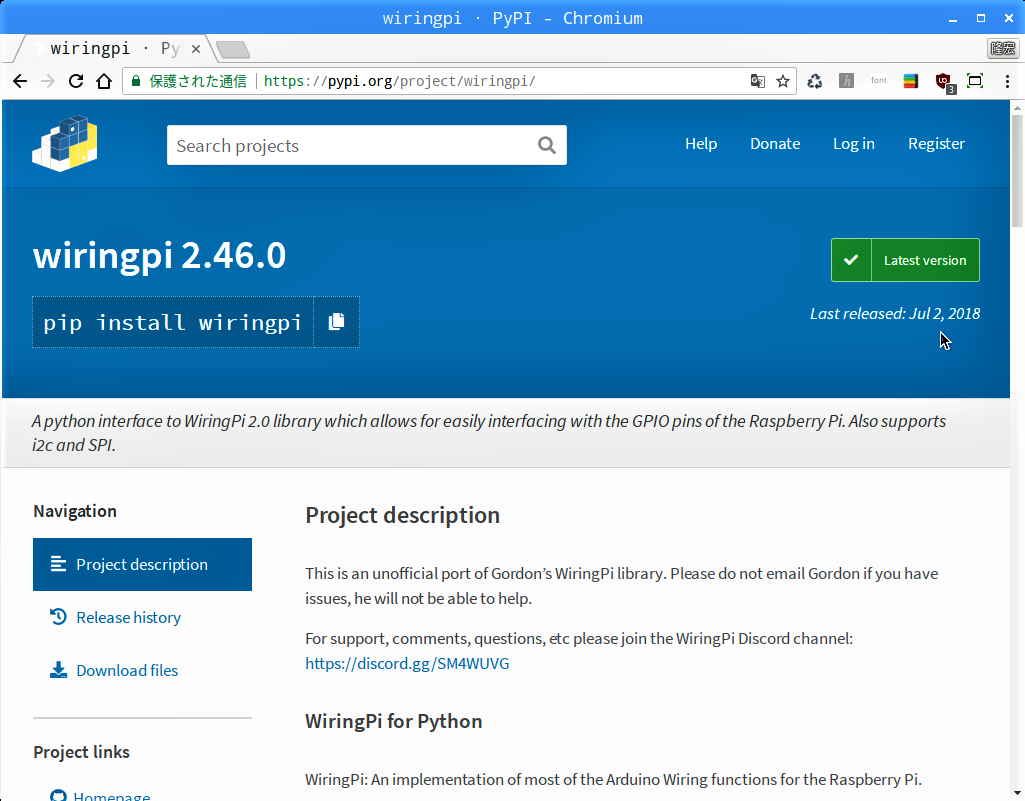Reload the PyPI page
Screen dimensions: 1025x801
coord(76,81)
